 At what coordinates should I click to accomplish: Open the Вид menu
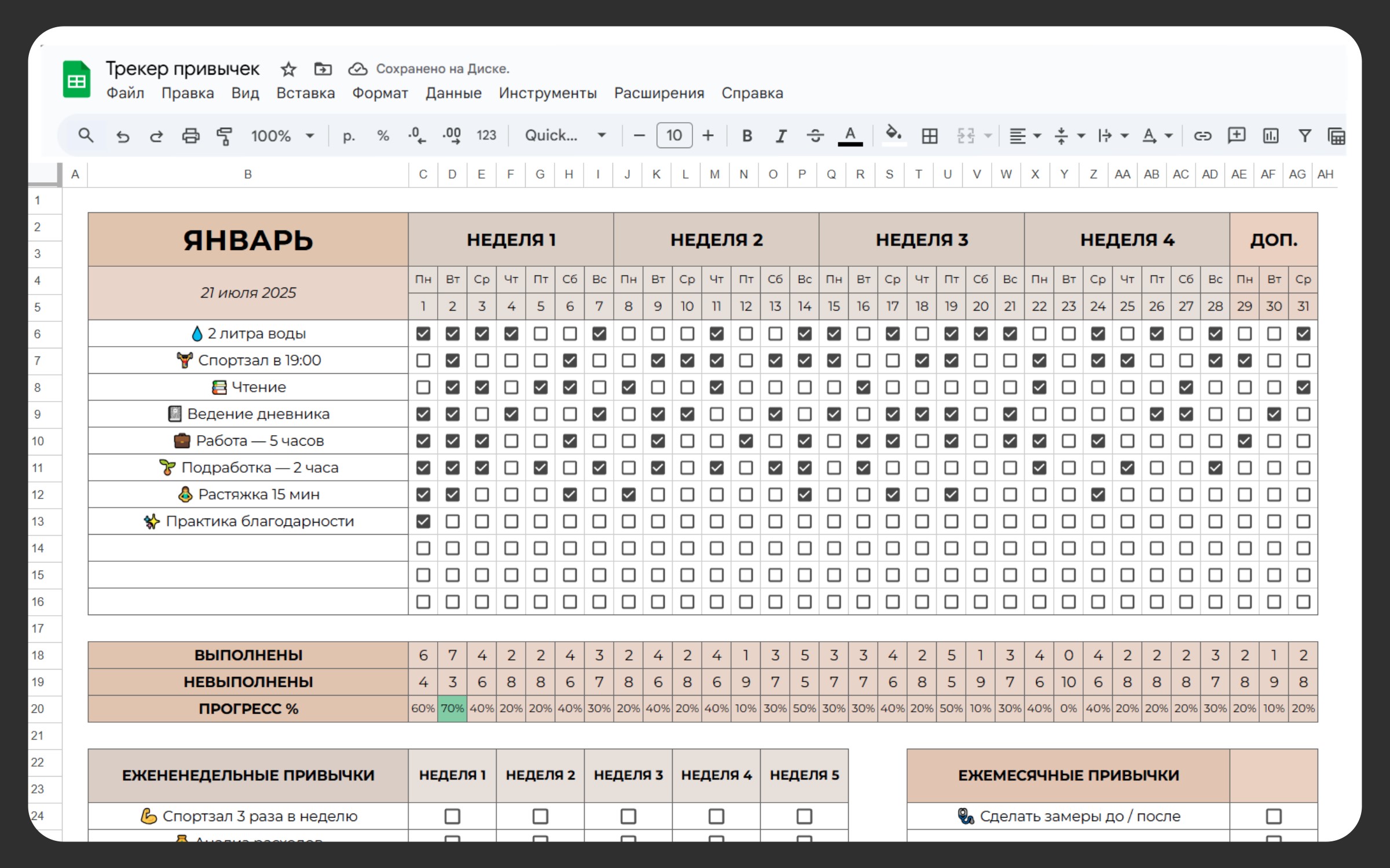245,93
